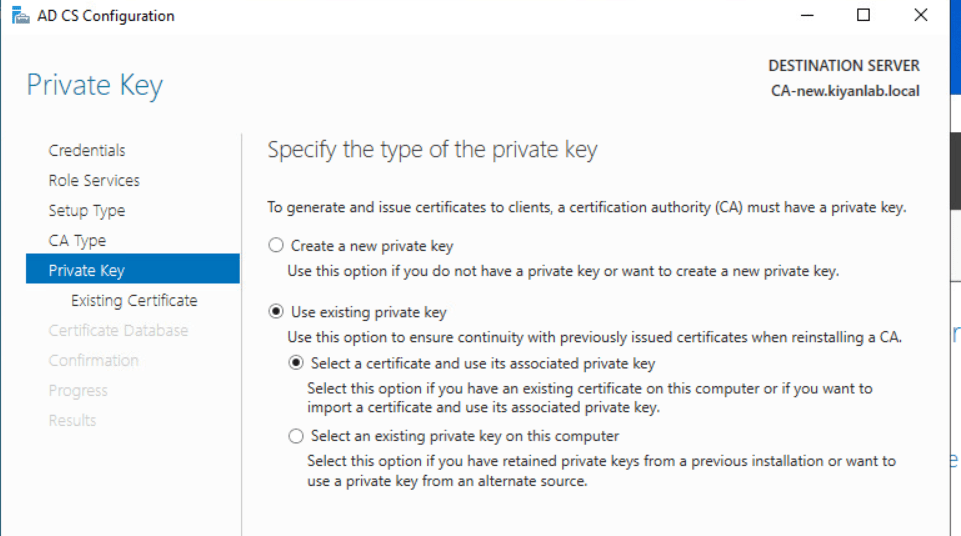Open the Role Services page
Viewport: 961px width, 536px height.
click(x=94, y=180)
